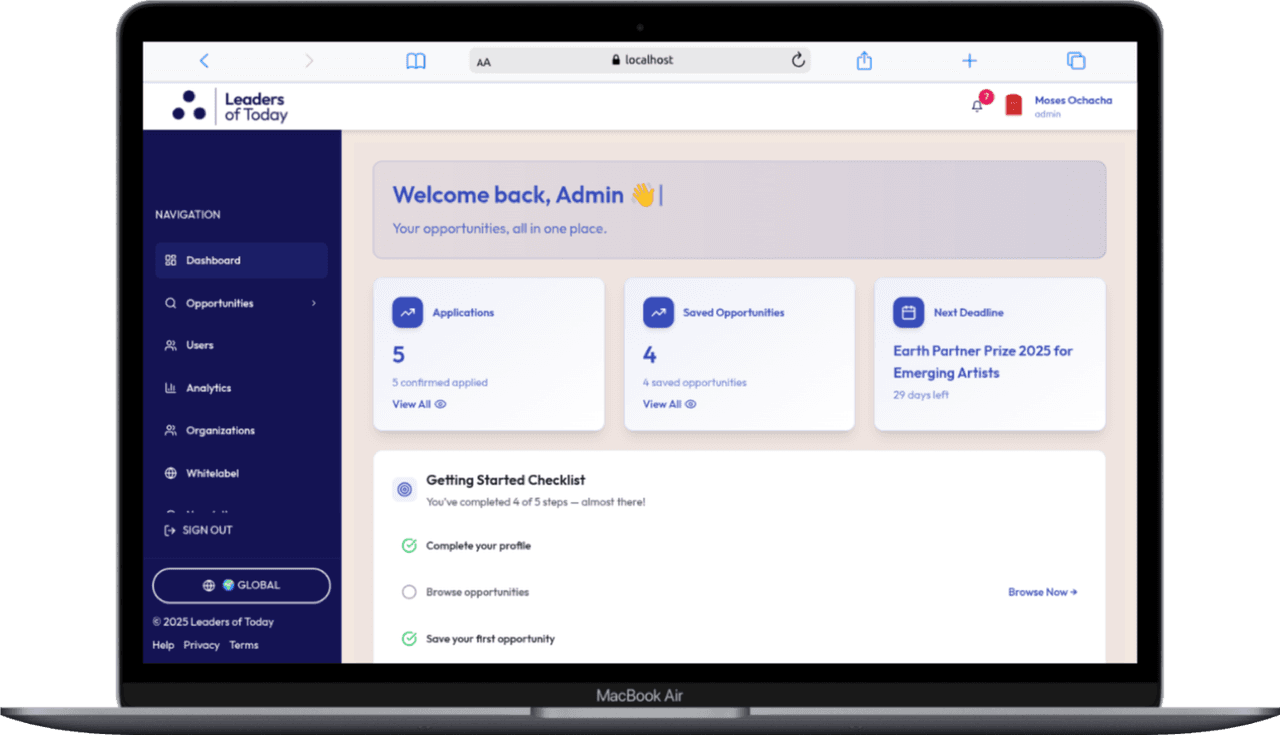Open a new tab with plus icon
This screenshot has width=1280, height=735.
[969, 61]
